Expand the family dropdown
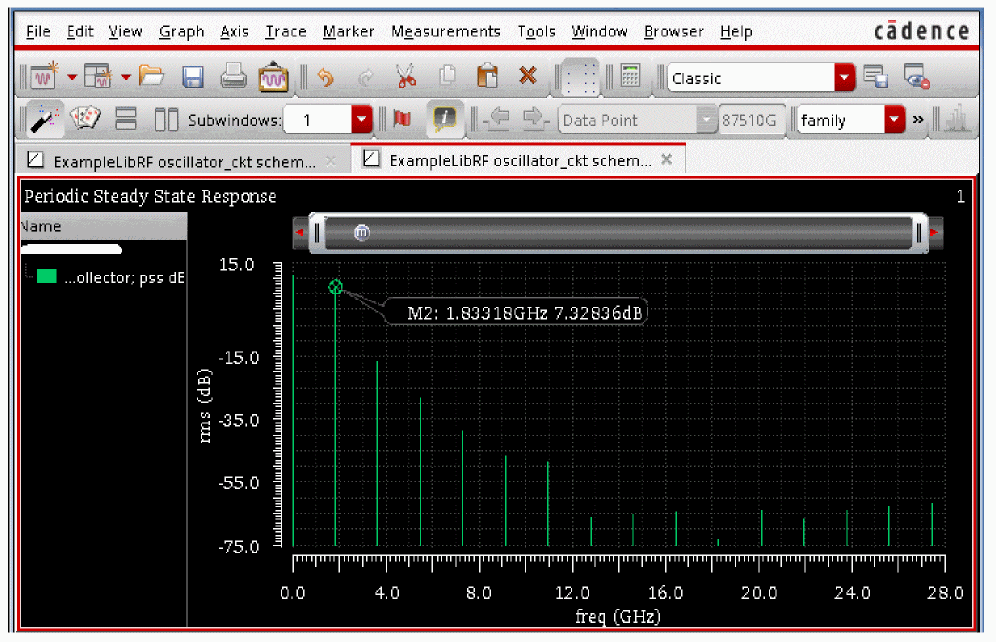996x642 pixels. tap(894, 121)
